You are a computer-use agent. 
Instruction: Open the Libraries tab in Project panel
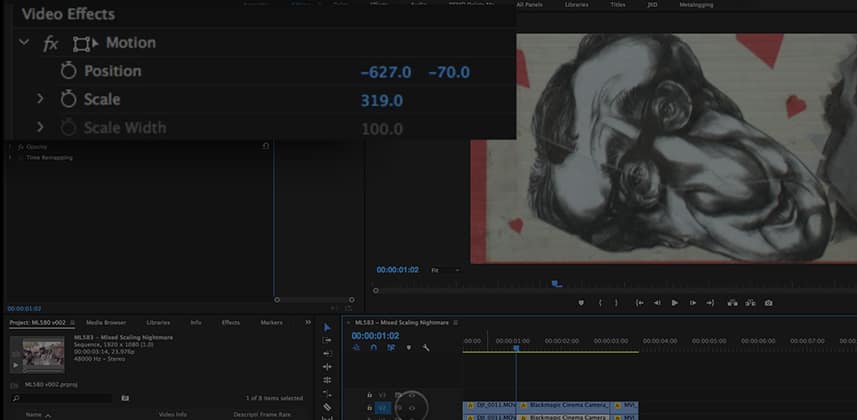(x=158, y=323)
